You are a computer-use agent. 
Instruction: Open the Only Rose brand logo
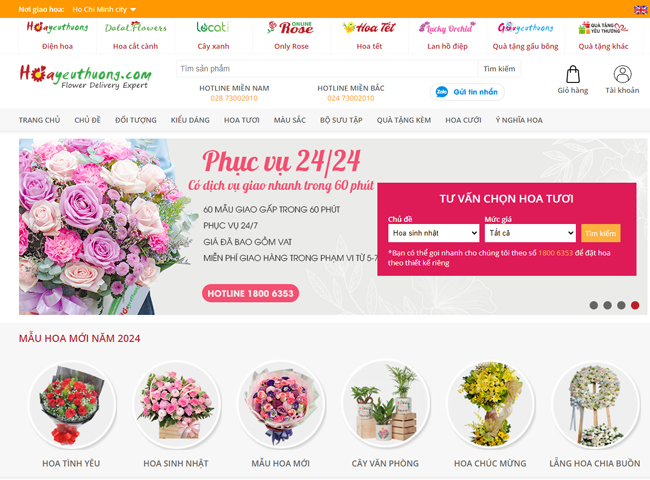coord(291,28)
